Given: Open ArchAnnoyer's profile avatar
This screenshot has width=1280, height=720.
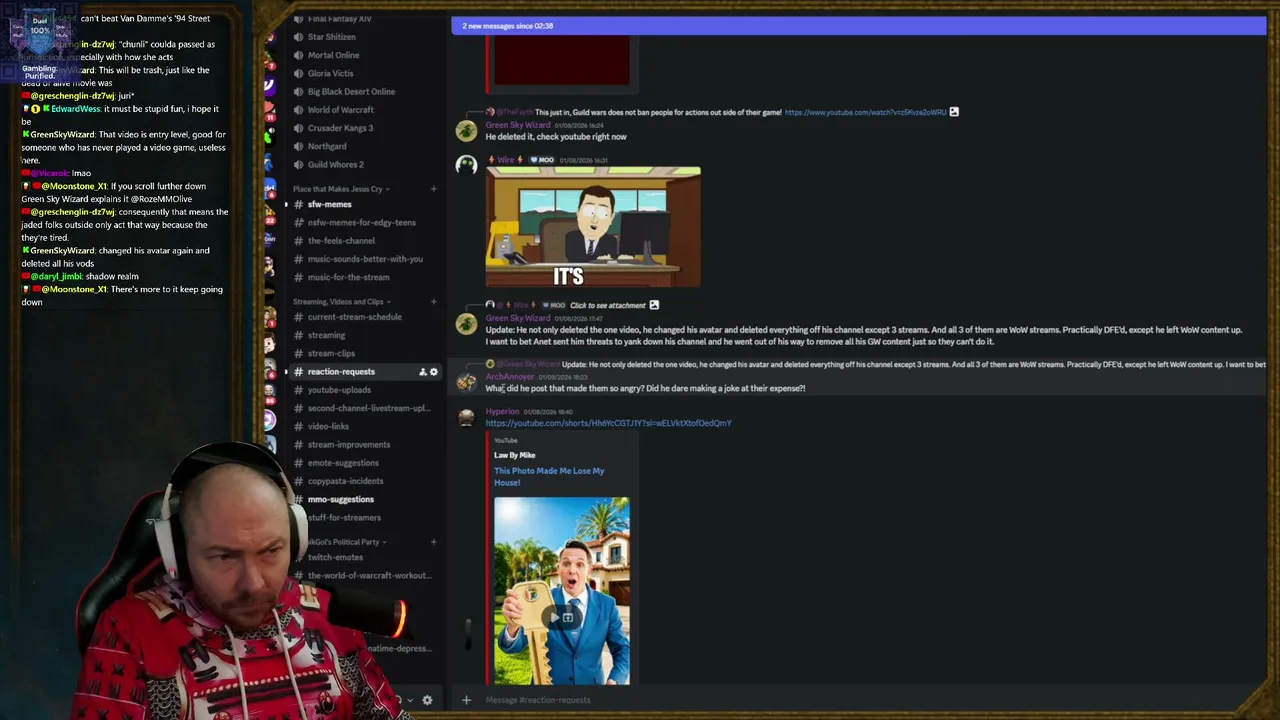Looking at the screenshot, I should [466, 382].
